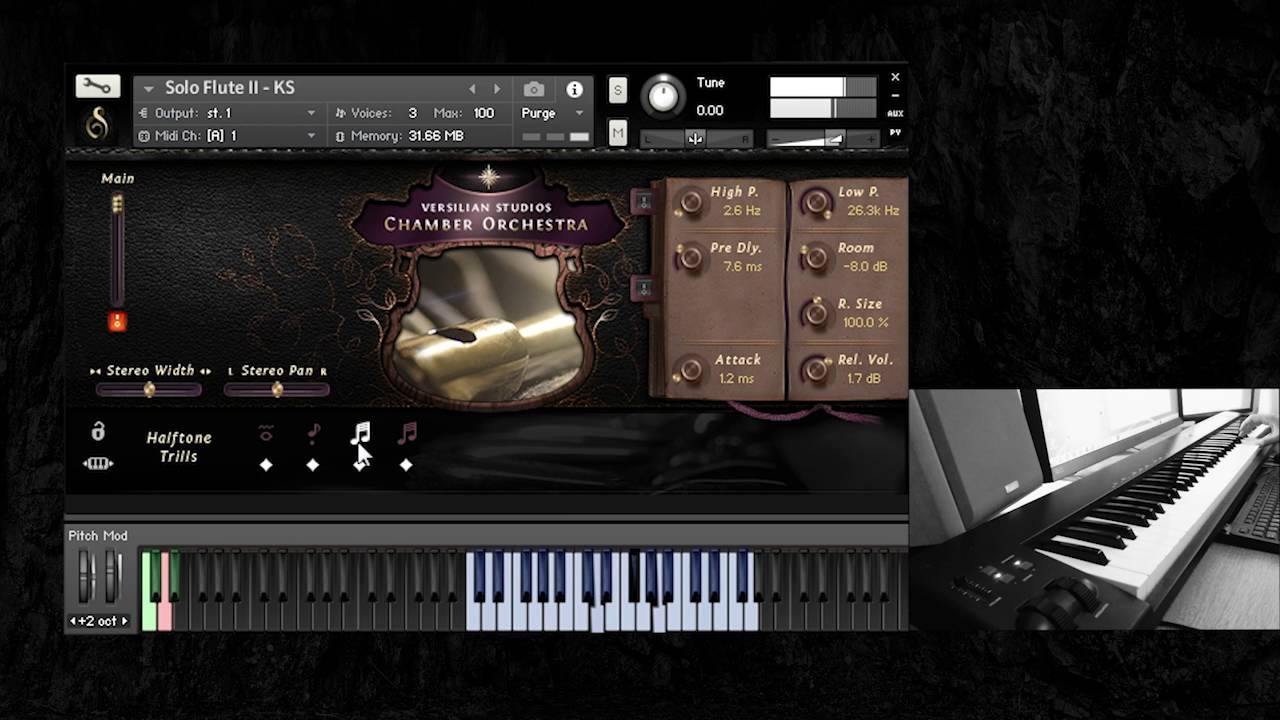This screenshot has width=1280, height=720.
Task: Click the diamond under the staccato icon
Action: tap(313, 465)
